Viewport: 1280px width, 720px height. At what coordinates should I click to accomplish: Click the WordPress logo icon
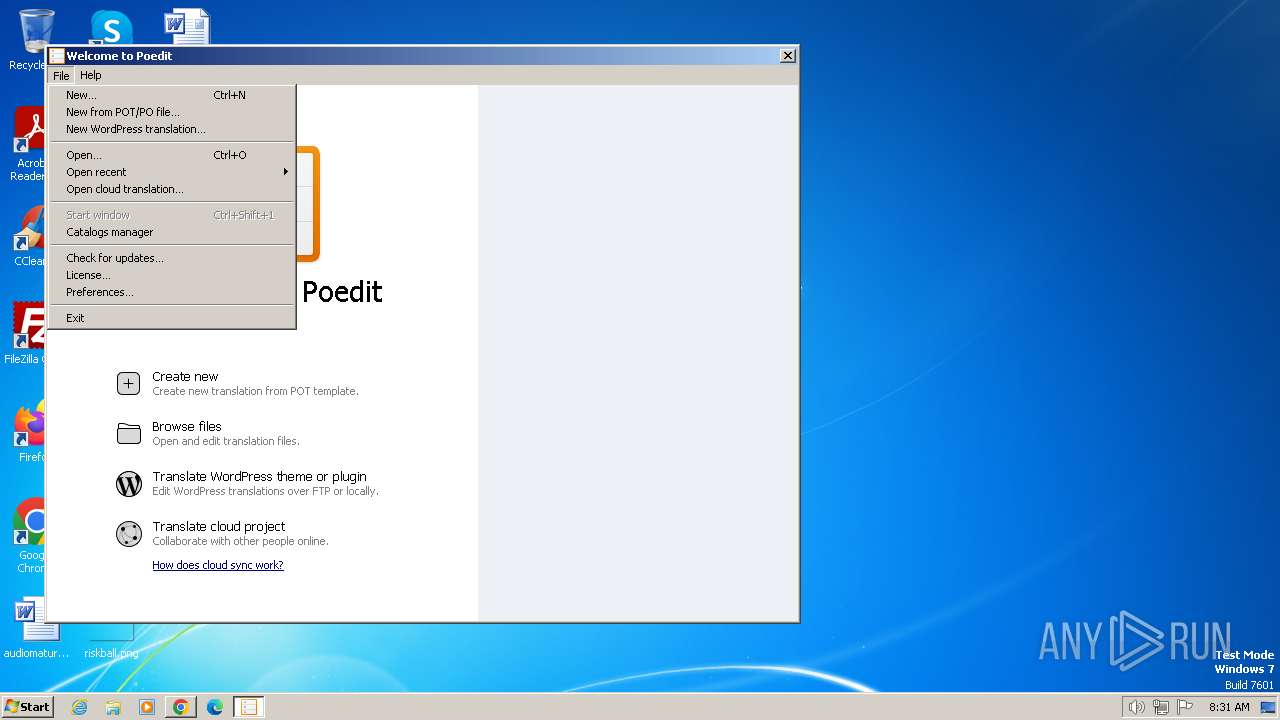click(x=128, y=484)
